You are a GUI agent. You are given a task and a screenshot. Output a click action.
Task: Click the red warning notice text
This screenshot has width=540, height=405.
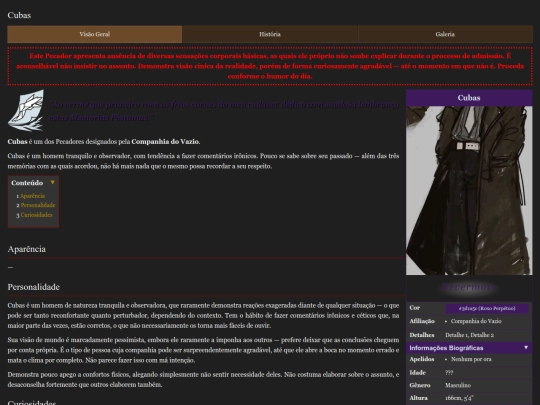tap(270, 66)
